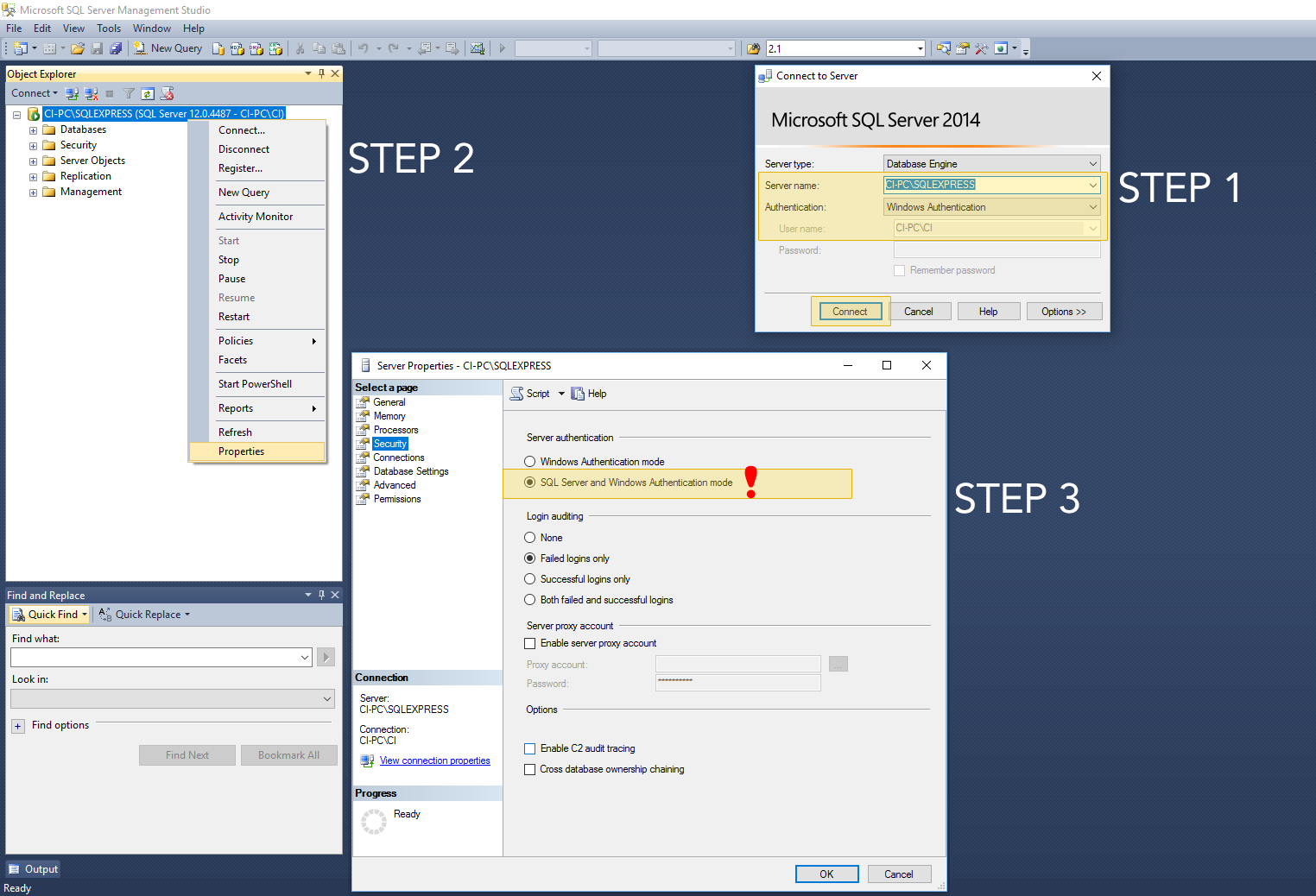Expand the Databases tree node
The height and width of the screenshot is (896, 1316).
click(33, 130)
